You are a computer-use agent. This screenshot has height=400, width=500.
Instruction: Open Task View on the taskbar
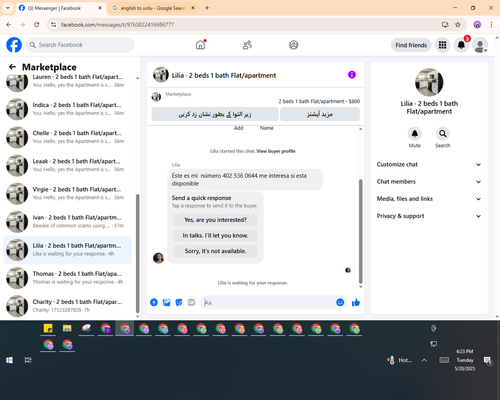point(28,360)
